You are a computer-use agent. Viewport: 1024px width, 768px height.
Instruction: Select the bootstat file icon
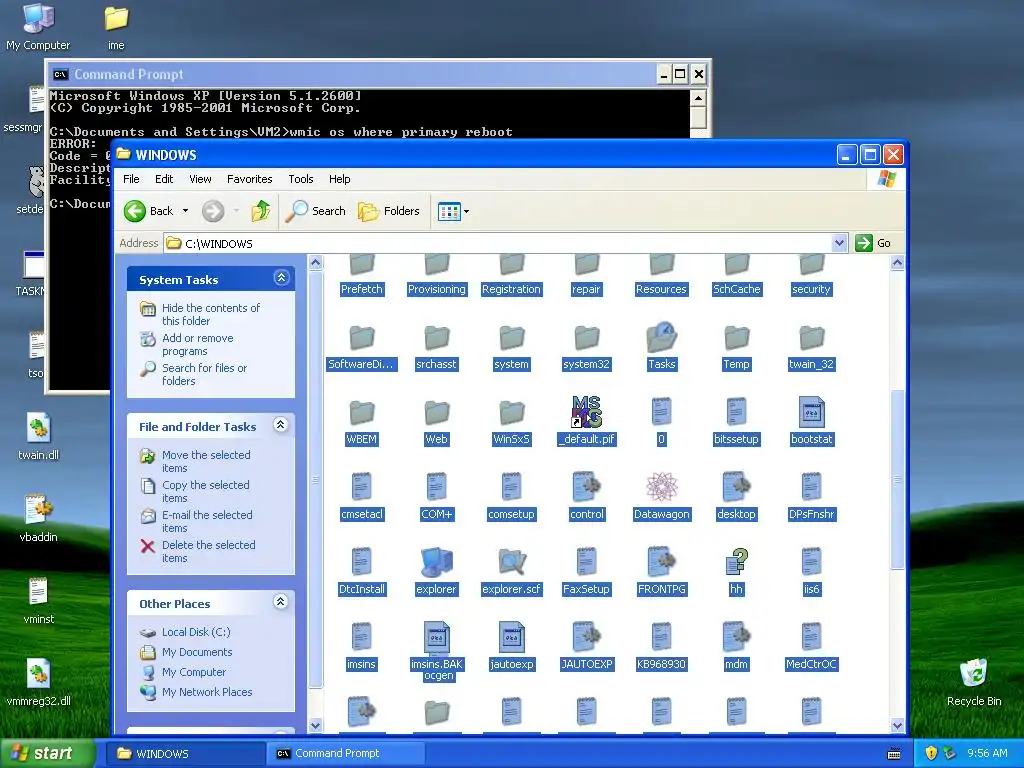click(x=812, y=412)
